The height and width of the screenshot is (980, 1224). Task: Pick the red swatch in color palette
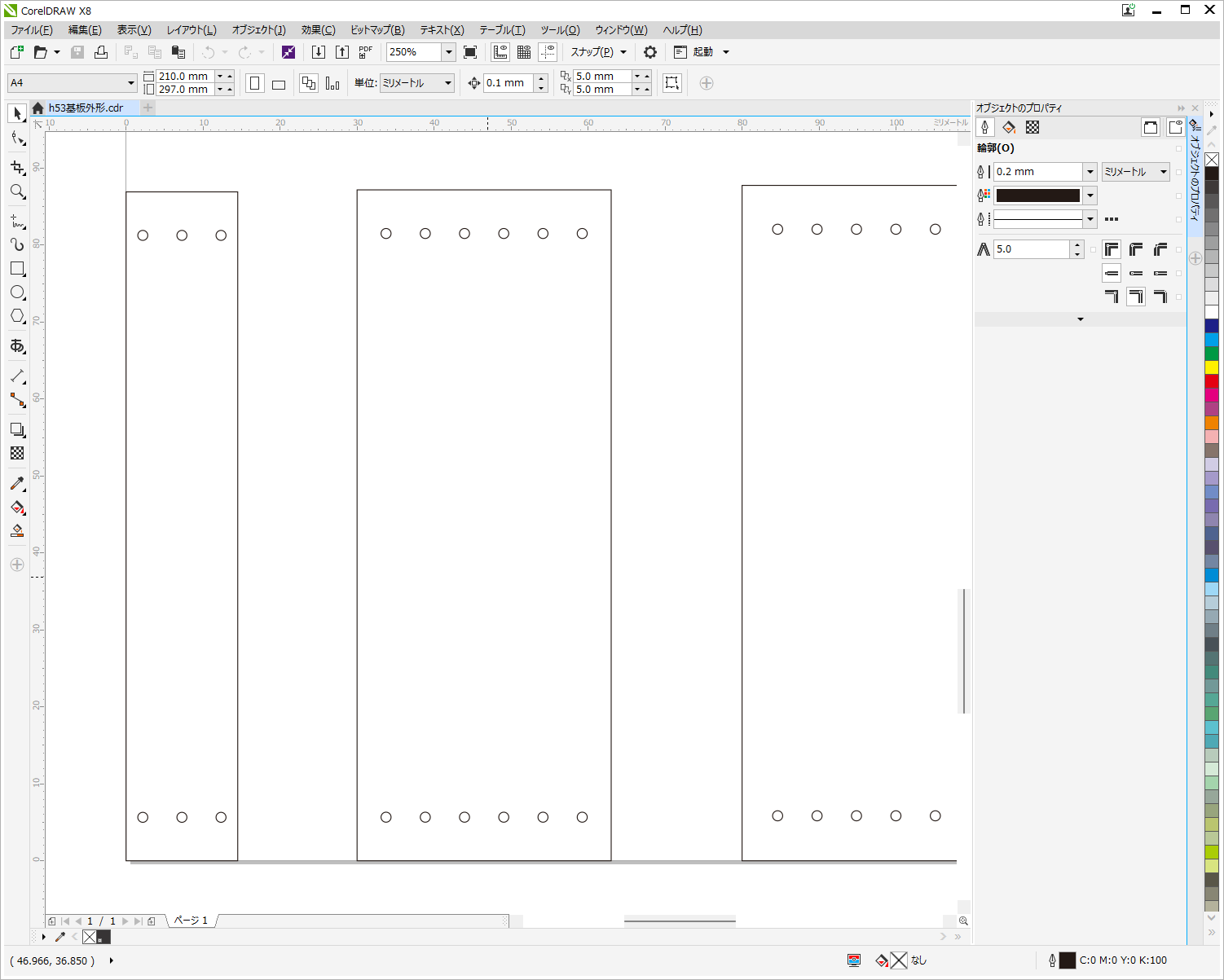pos(1212,381)
